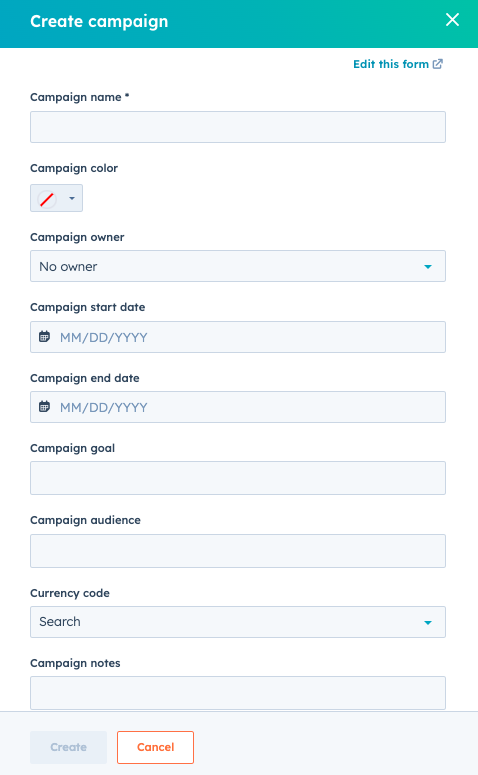Focus the Campaign name input field

coord(238,127)
